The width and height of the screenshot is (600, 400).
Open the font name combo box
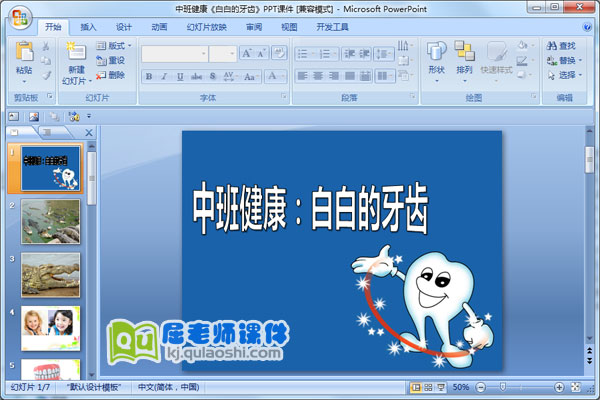[x=175, y=54]
